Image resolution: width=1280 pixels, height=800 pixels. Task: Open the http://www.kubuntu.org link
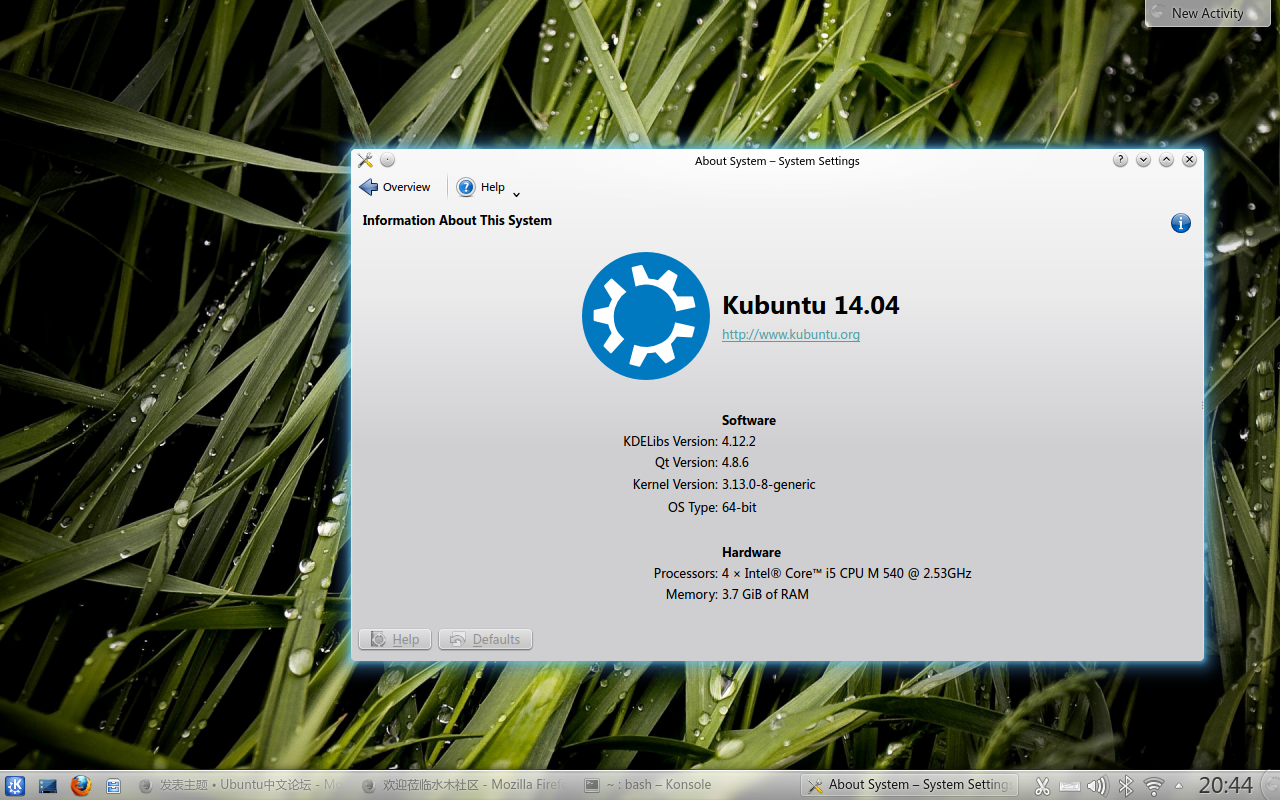(791, 335)
